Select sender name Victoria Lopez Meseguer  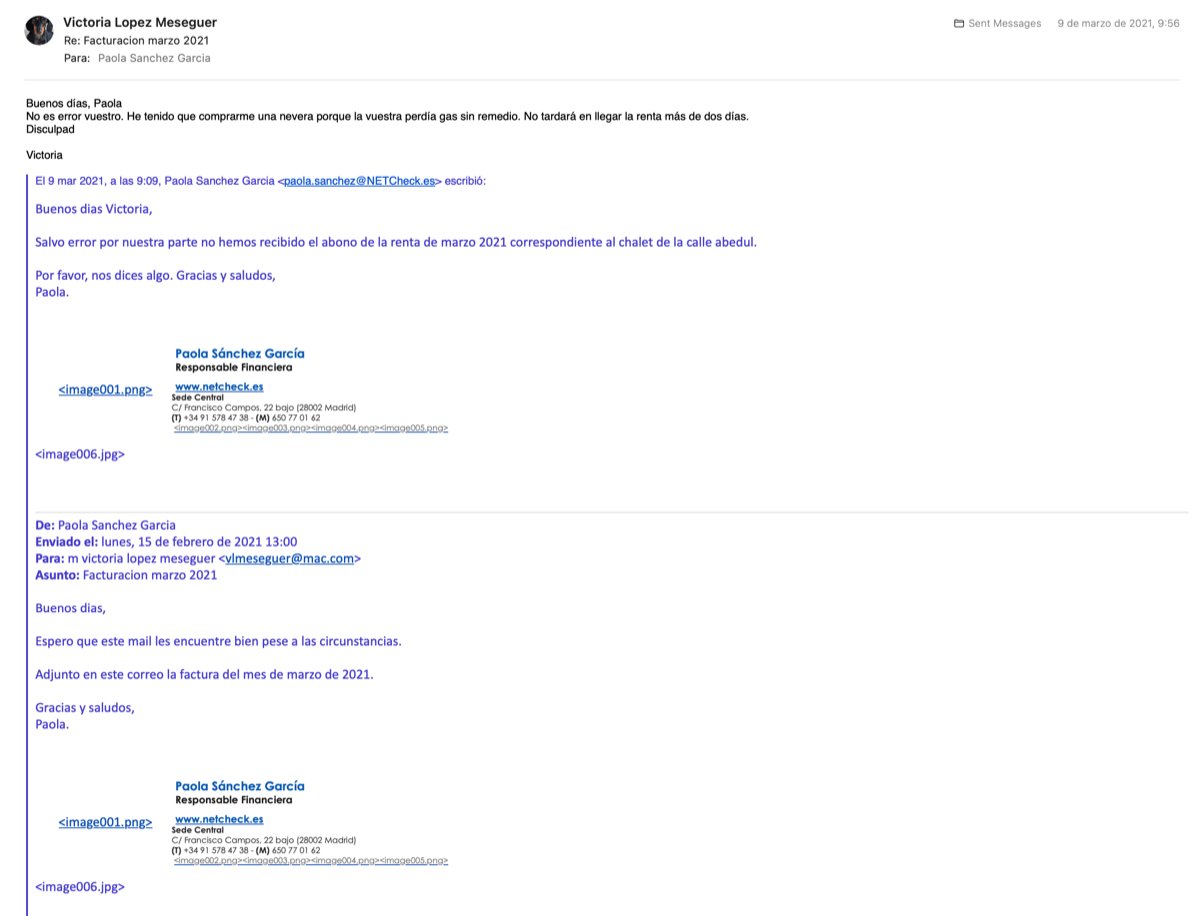point(139,22)
